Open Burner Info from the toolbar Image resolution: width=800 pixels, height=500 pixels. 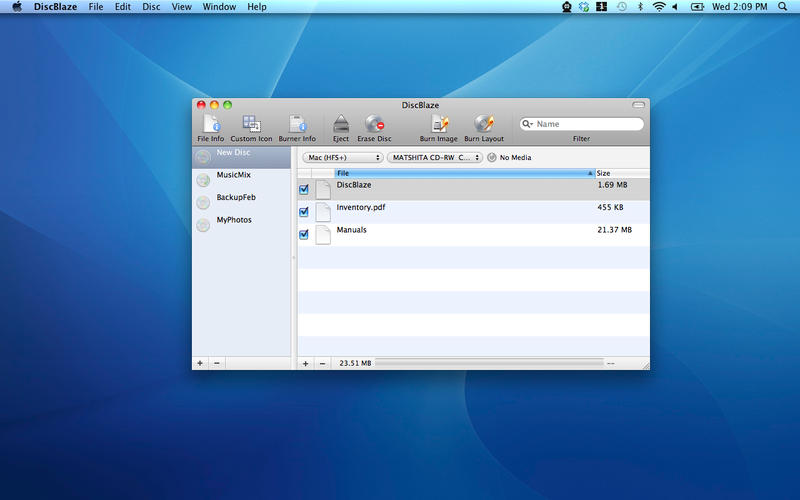click(x=297, y=124)
